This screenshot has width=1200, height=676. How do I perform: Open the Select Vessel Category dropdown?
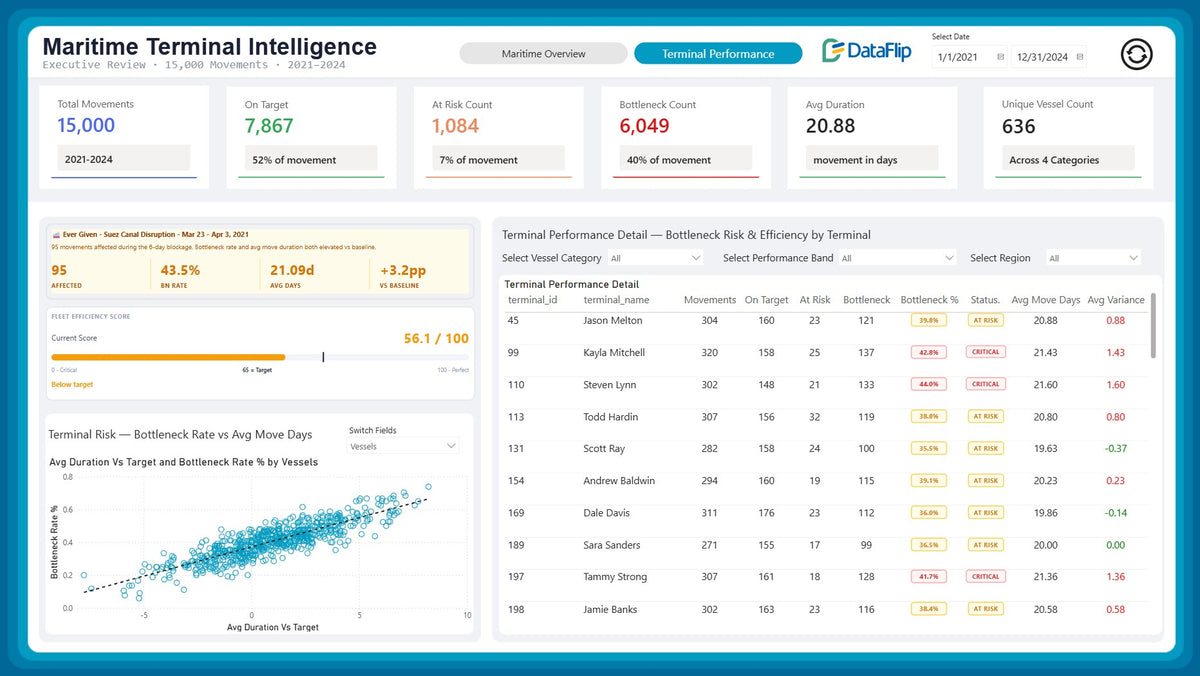(656, 258)
